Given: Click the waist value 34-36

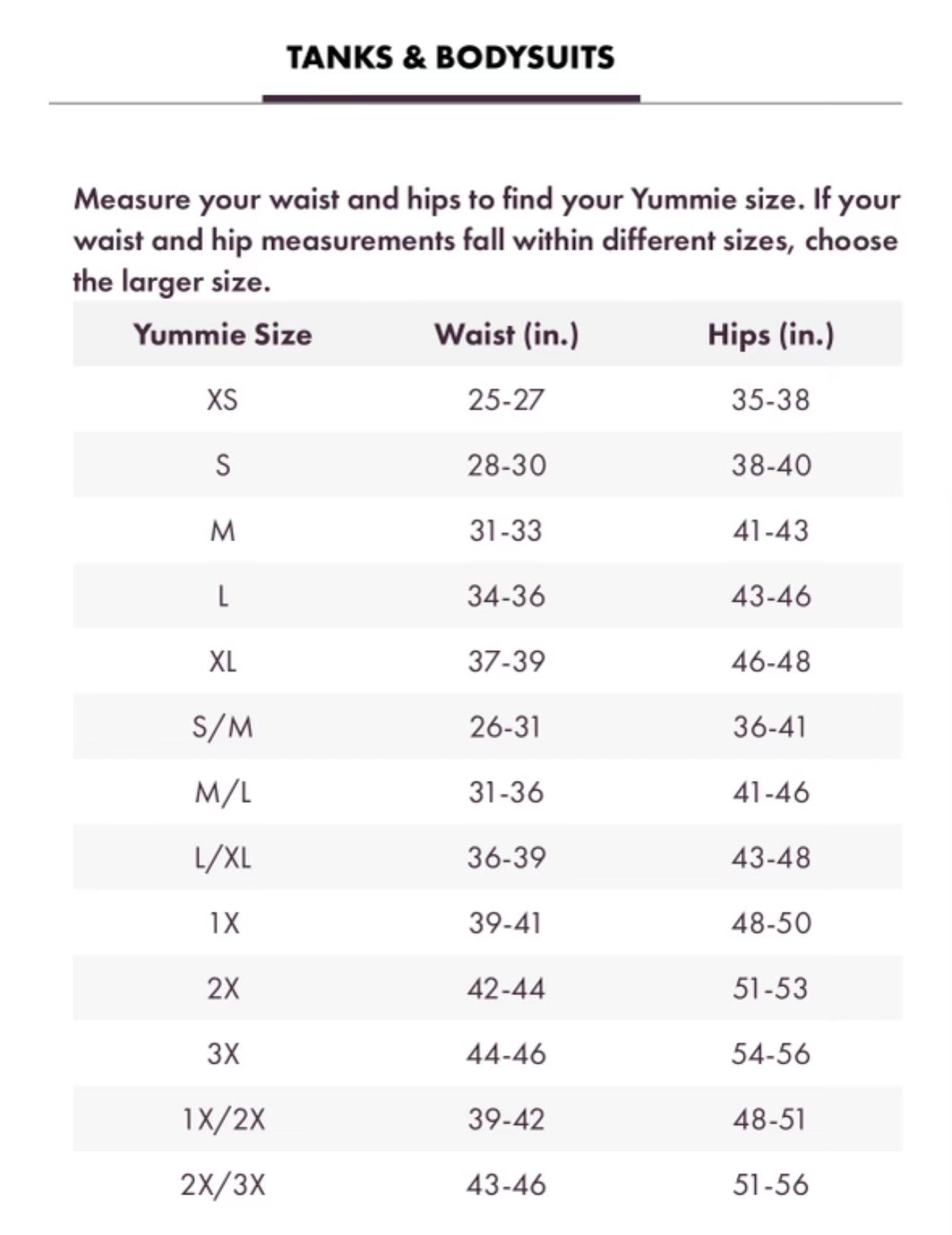Looking at the screenshot, I should pyautogui.click(x=506, y=596).
